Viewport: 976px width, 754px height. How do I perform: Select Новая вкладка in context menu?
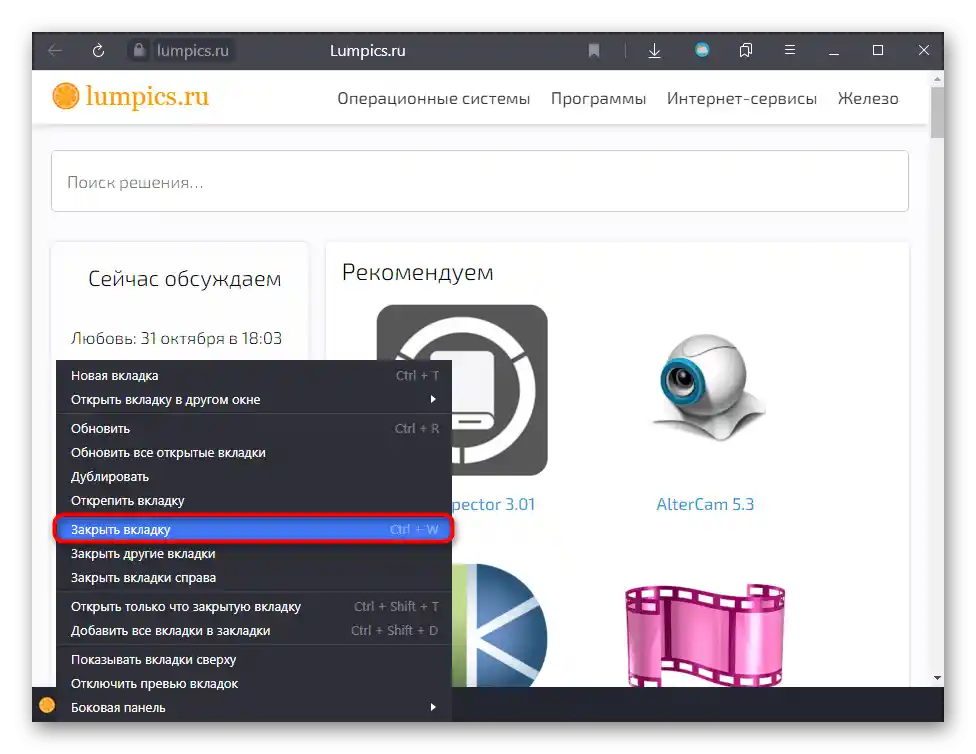(x=254, y=375)
